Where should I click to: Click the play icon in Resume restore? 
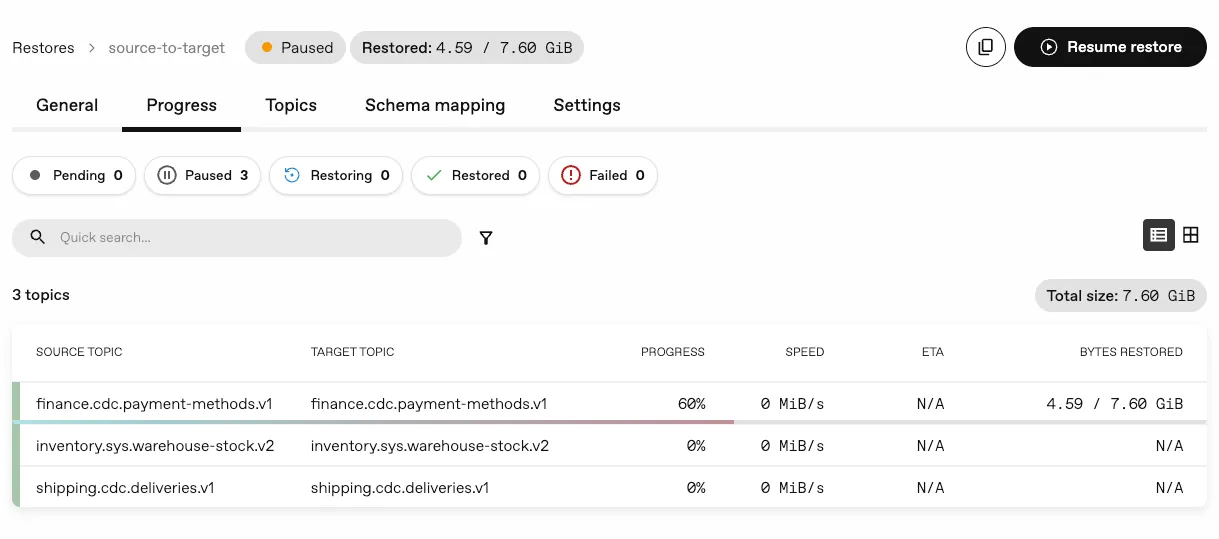pyautogui.click(x=1048, y=47)
